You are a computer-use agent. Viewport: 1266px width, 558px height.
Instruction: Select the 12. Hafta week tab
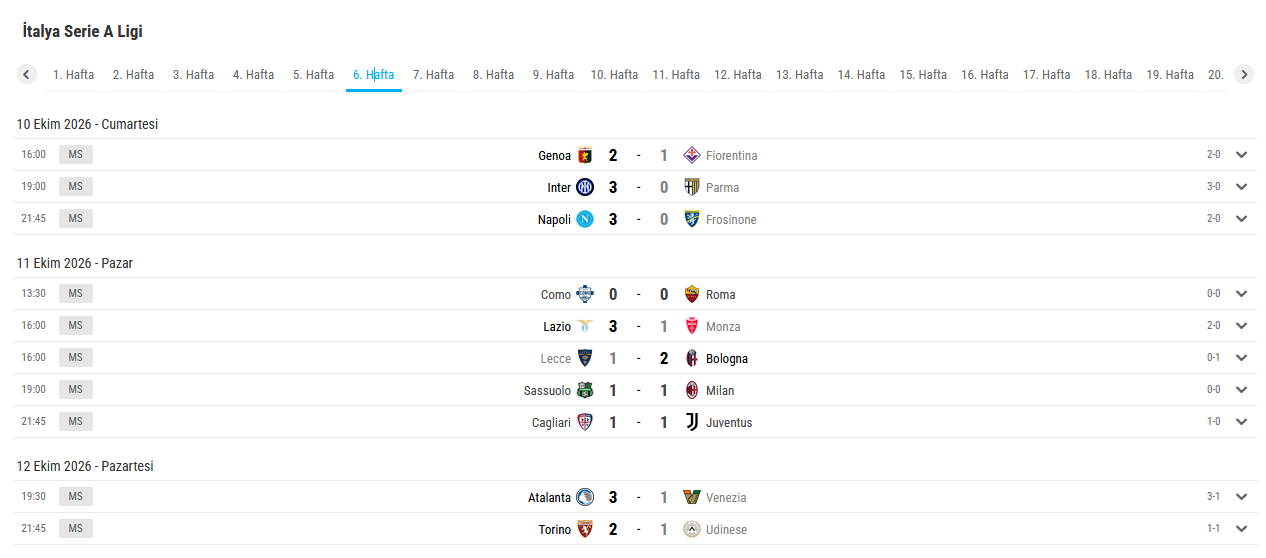pyautogui.click(x=737, y=74)
